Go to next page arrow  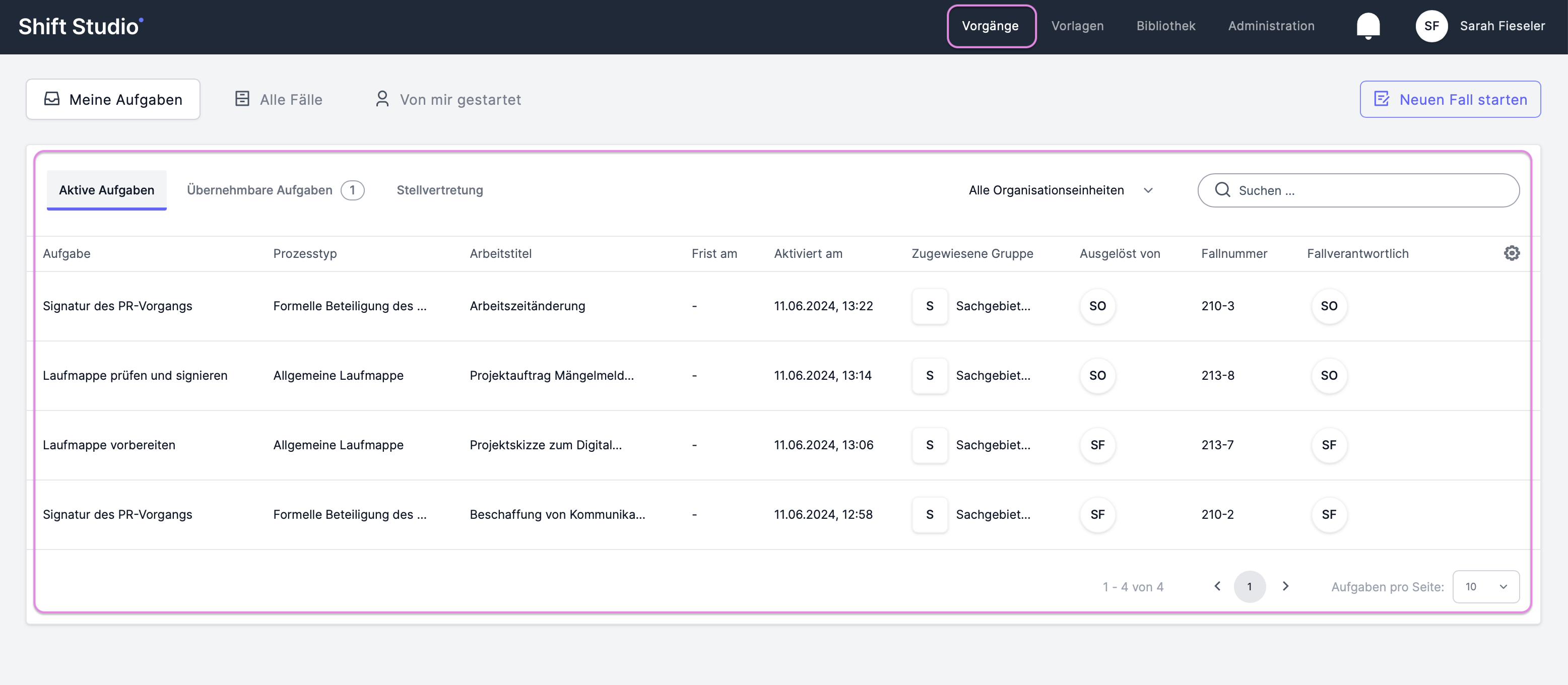(1285, 586)
